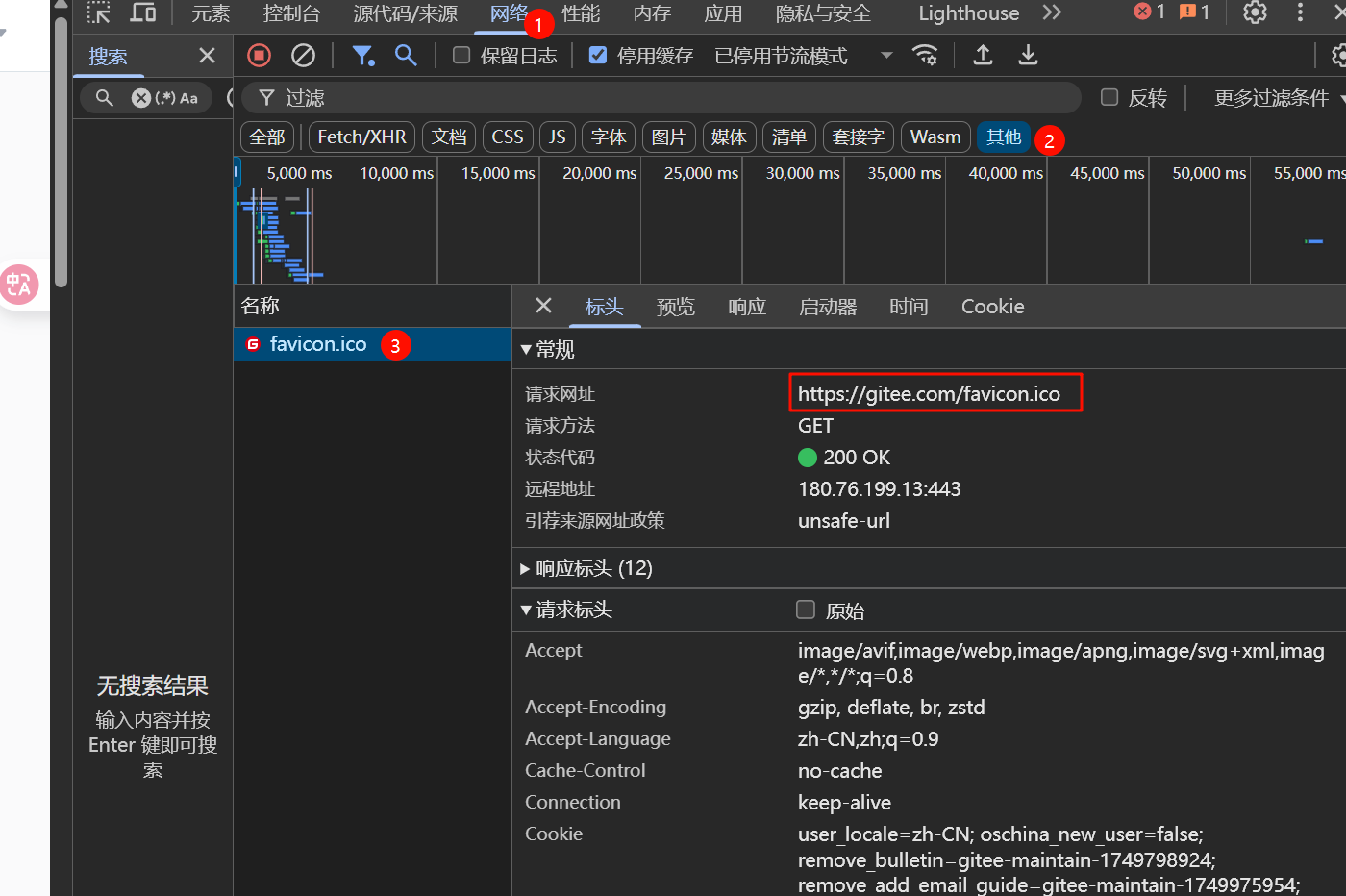Viewport: 1346px width, 896px height.
Task: Open the 控制台 panel tab
Action: [x=291, y=13]
